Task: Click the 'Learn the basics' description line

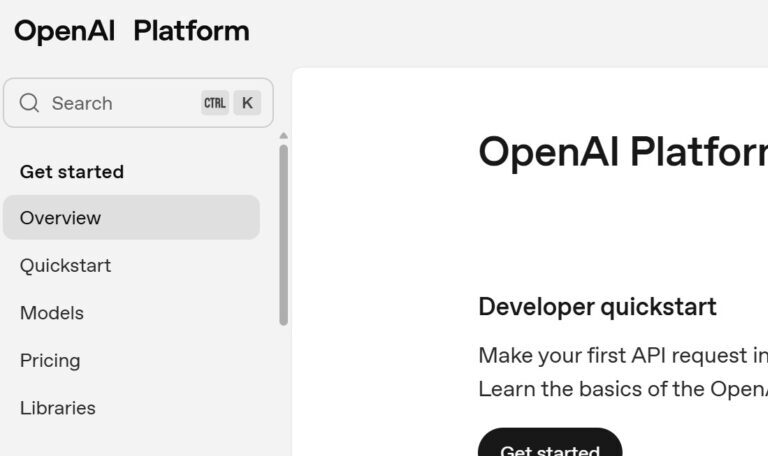Action: pos(622,389)
